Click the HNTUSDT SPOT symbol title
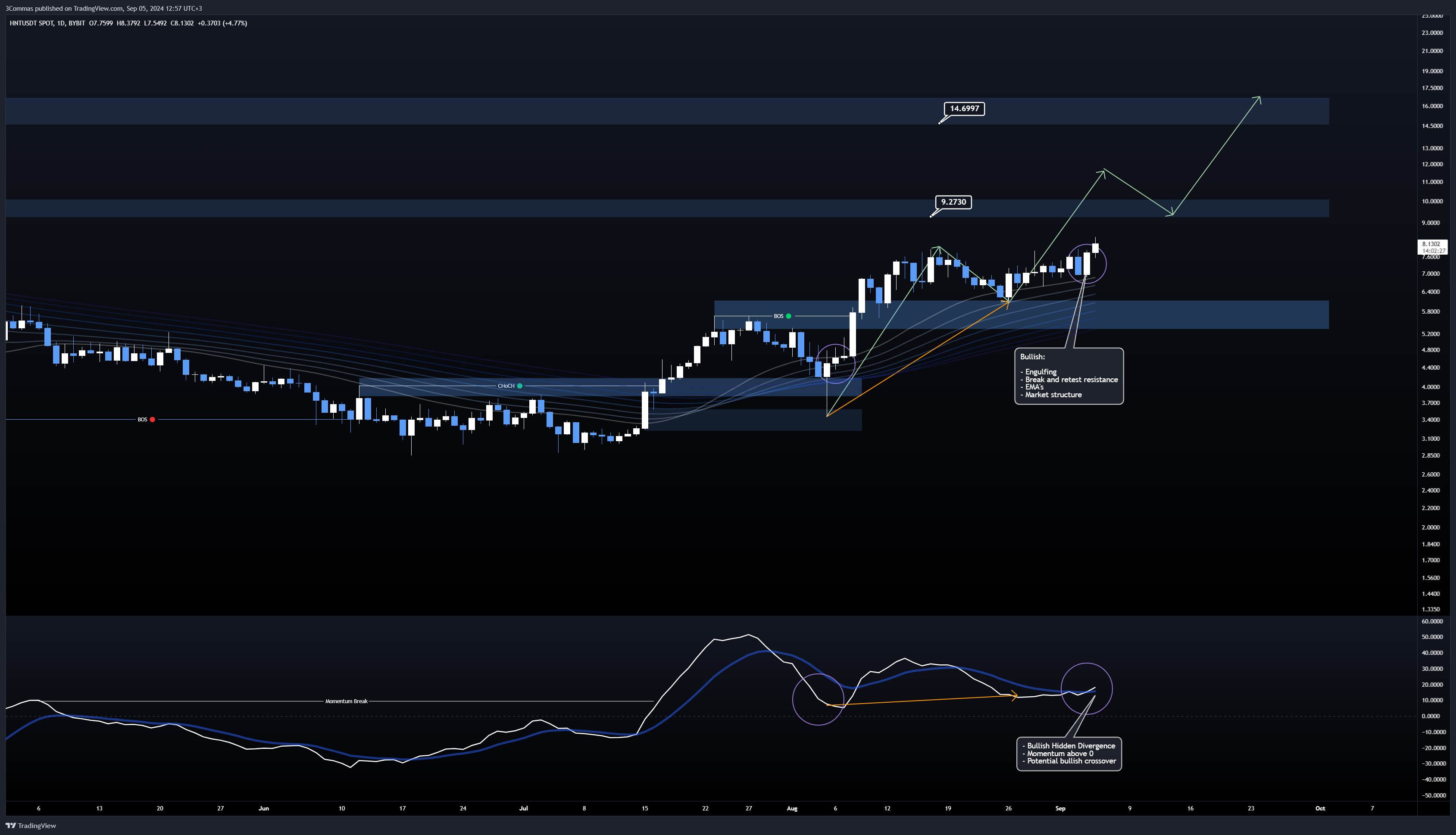Image resolution: width=1456 pixels, height=835 pixels. coord(31,24)
